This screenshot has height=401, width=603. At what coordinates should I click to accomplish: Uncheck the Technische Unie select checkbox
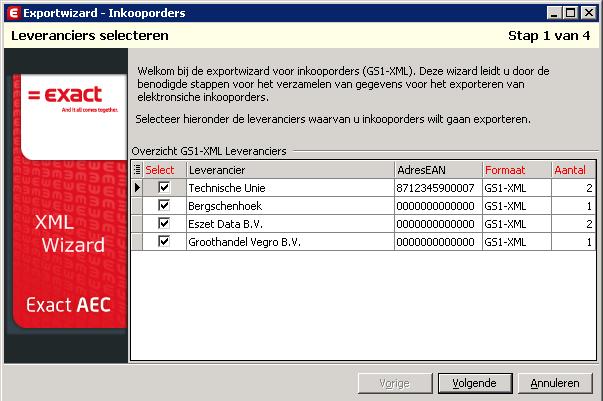(164, 187)
